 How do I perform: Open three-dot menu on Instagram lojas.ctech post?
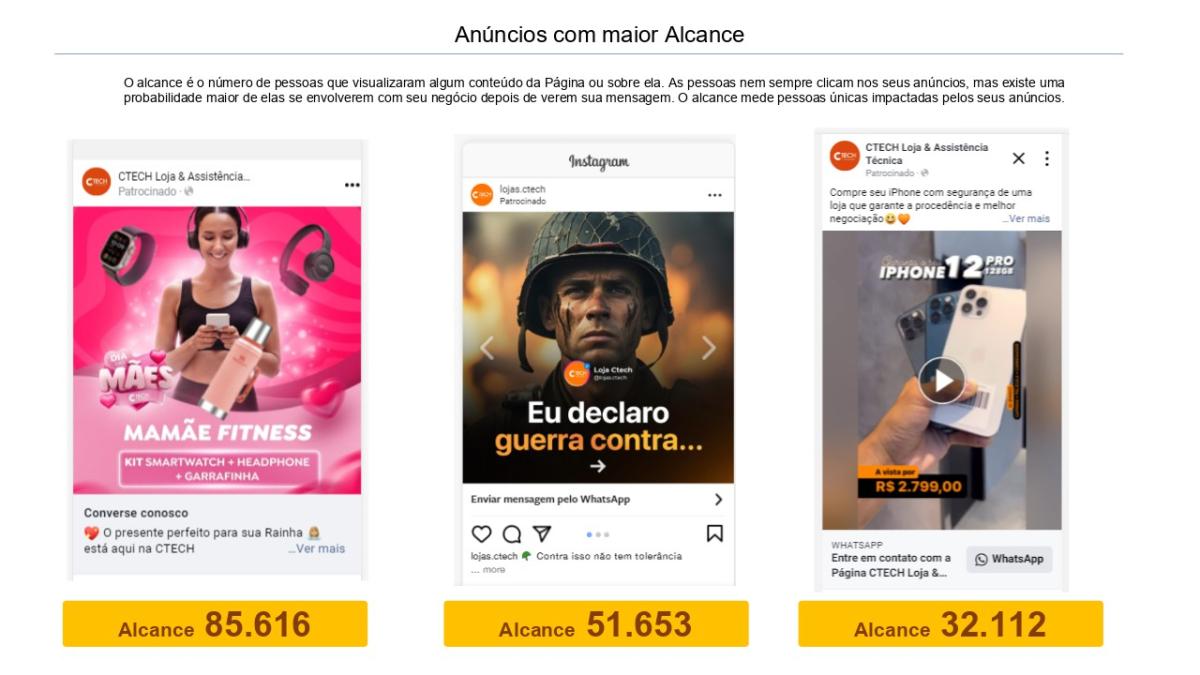[714, 195]
